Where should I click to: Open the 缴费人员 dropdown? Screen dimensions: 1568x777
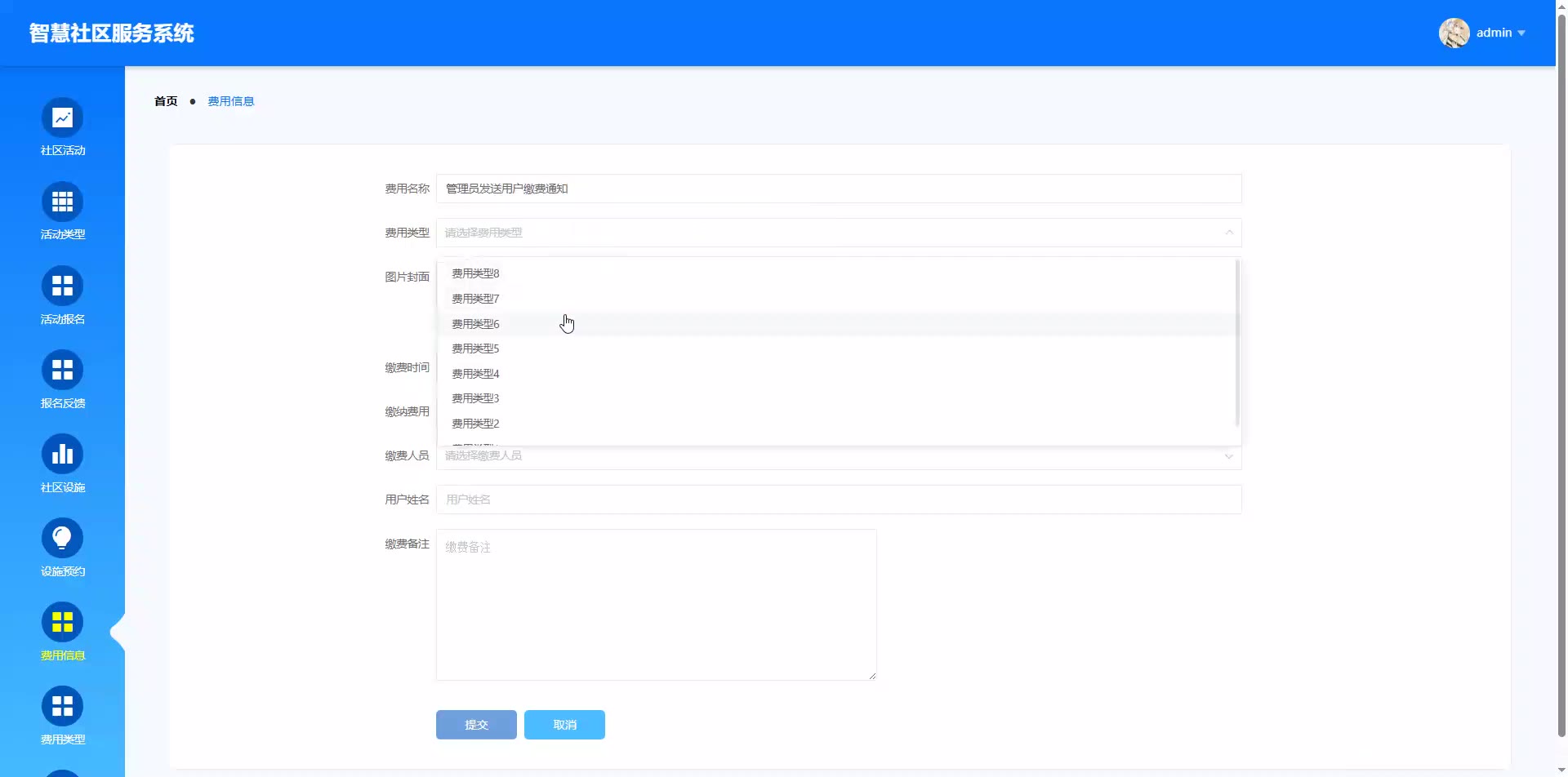839,455
